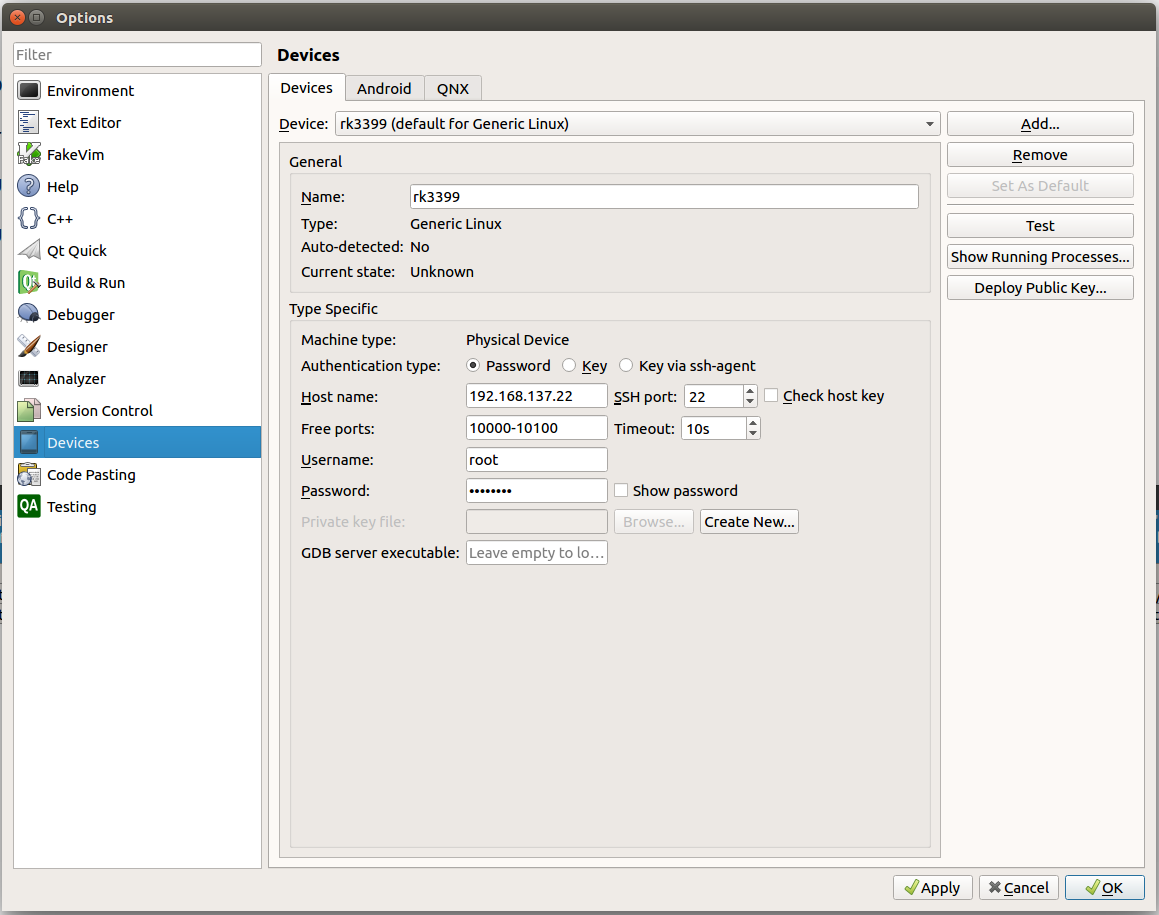This screenshot has height=915, width=1159.
Task: Decrease the Timeout spinner value
Action: (753, 434)
